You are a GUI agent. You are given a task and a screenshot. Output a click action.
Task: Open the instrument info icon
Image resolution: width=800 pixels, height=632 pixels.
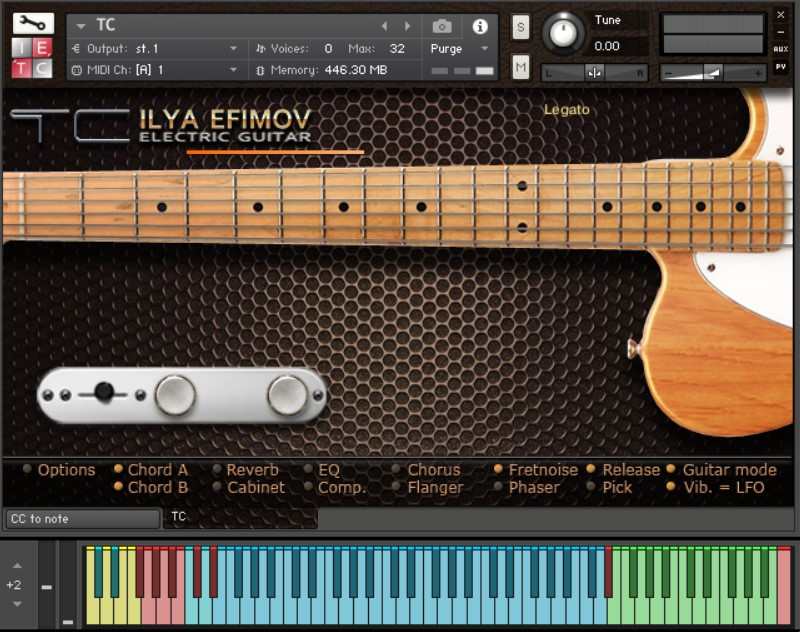tap(480, 27)
